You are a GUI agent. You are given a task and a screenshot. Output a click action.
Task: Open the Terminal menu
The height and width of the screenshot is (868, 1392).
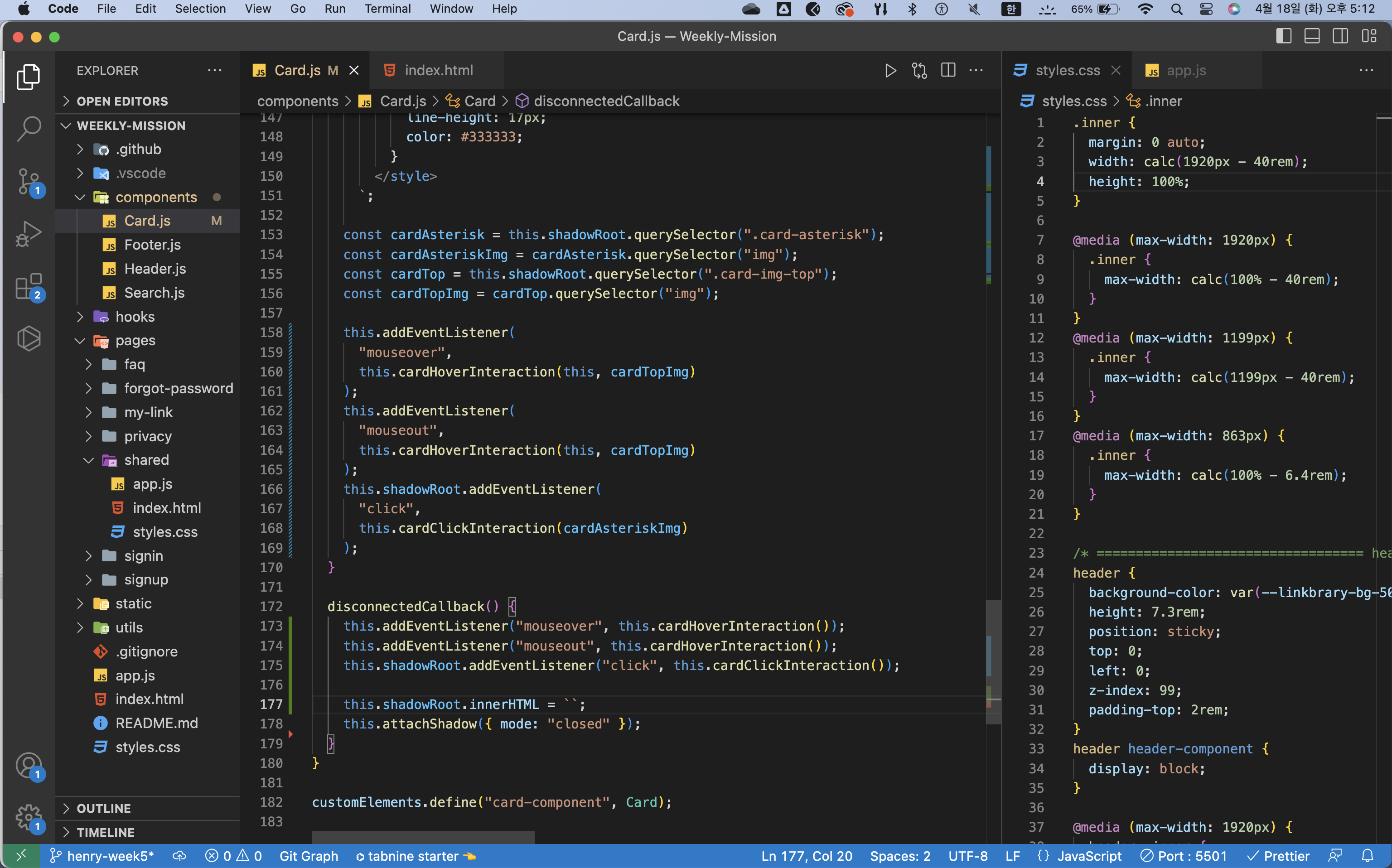(387, 9)
